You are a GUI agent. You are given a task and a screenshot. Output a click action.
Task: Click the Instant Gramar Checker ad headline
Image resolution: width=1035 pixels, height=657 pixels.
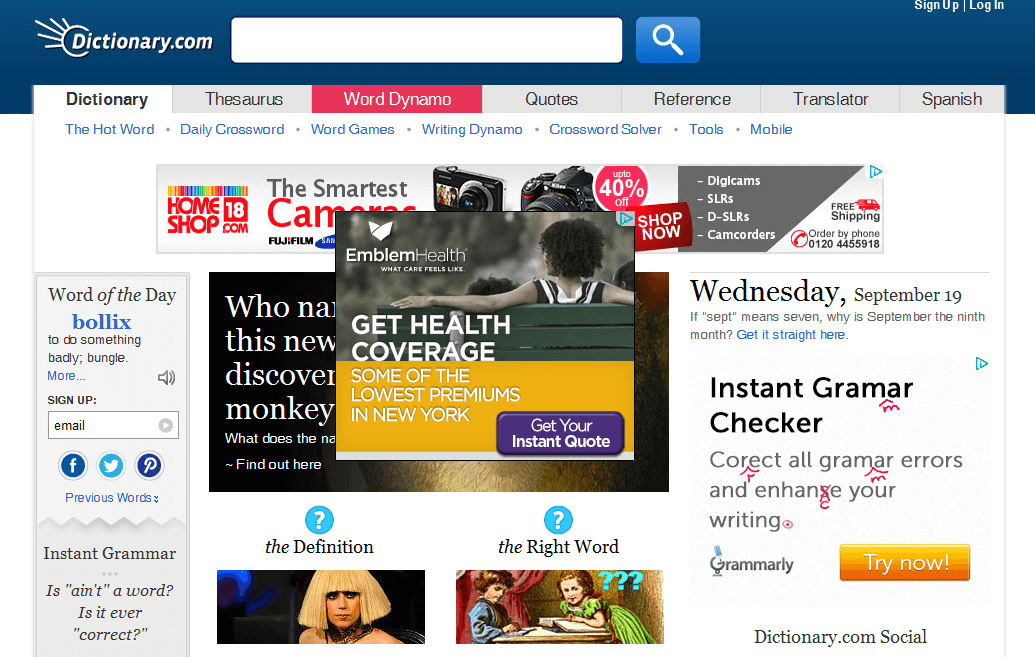(811, 405)
